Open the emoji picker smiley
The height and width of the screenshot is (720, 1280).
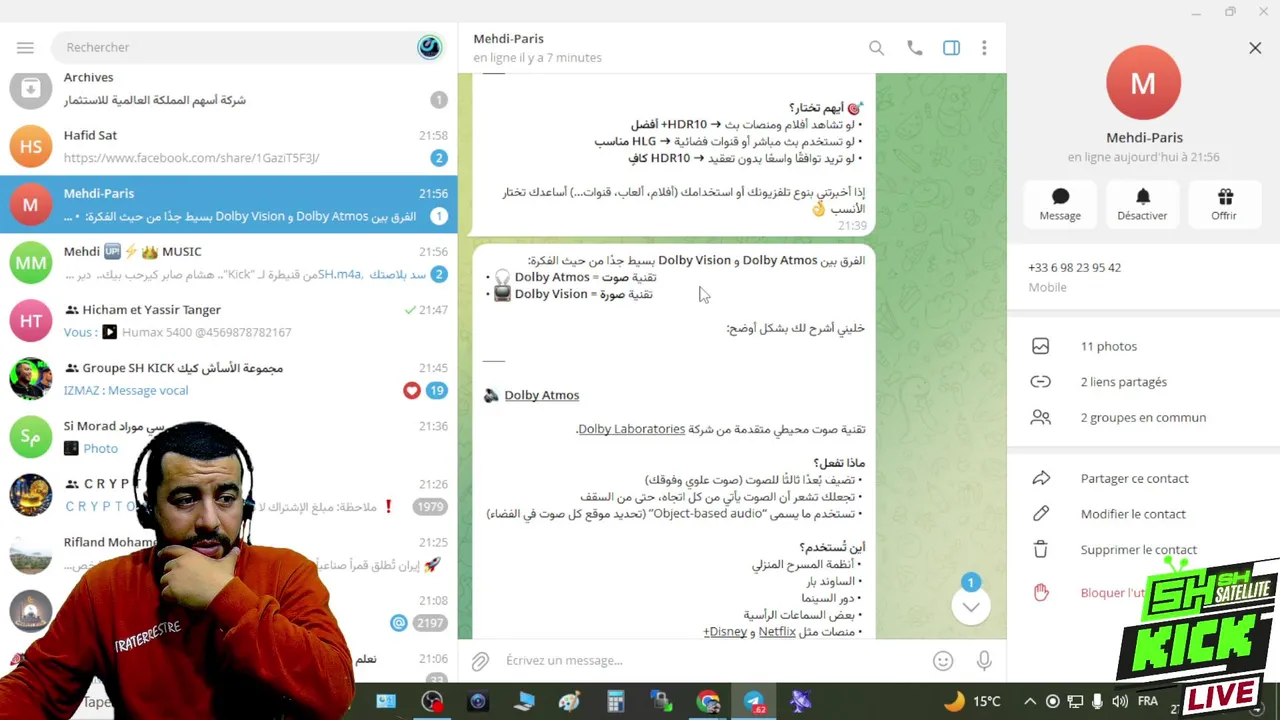(x=942, y=661)
